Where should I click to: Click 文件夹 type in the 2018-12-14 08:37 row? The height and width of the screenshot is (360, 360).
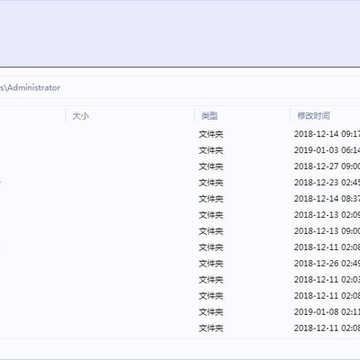click(211, 199)
